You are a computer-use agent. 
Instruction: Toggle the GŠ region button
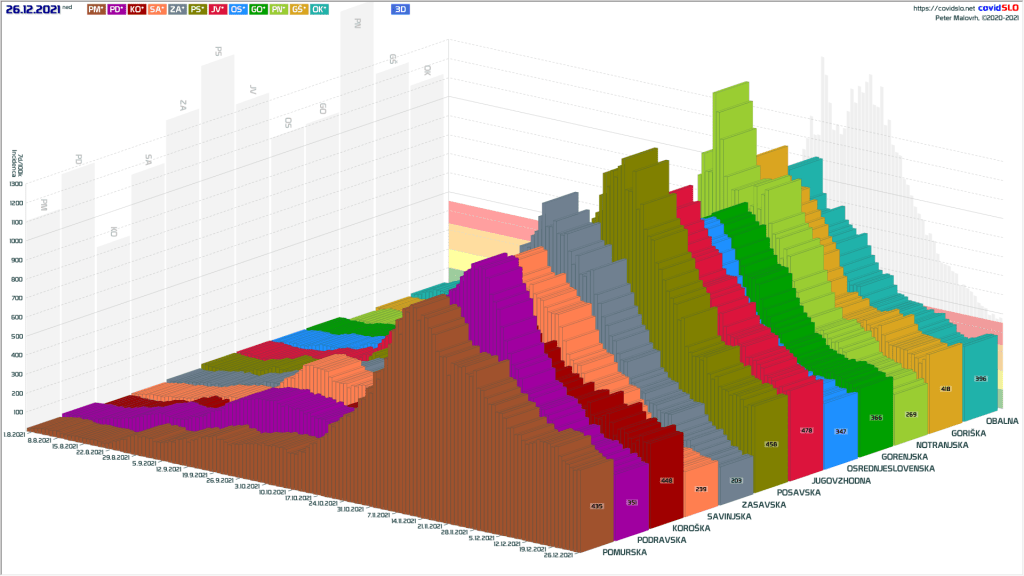[299, 9]
